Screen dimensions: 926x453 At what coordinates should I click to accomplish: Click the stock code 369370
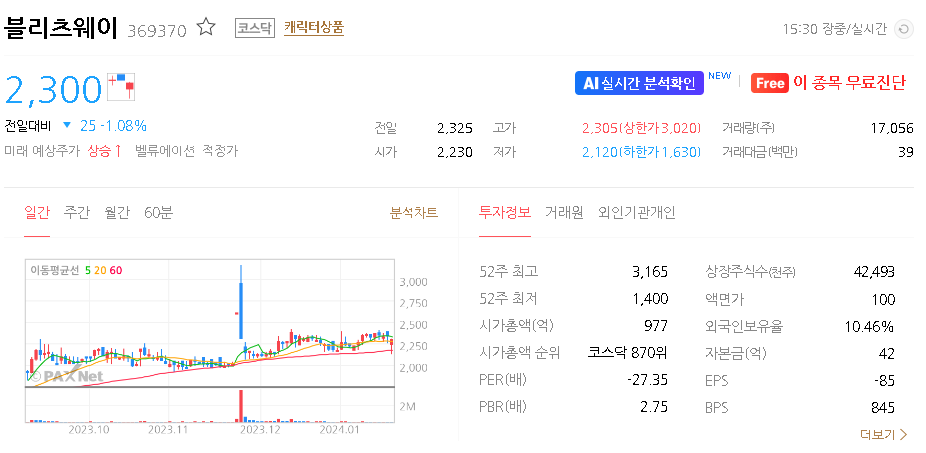click(x=157, y=30)
